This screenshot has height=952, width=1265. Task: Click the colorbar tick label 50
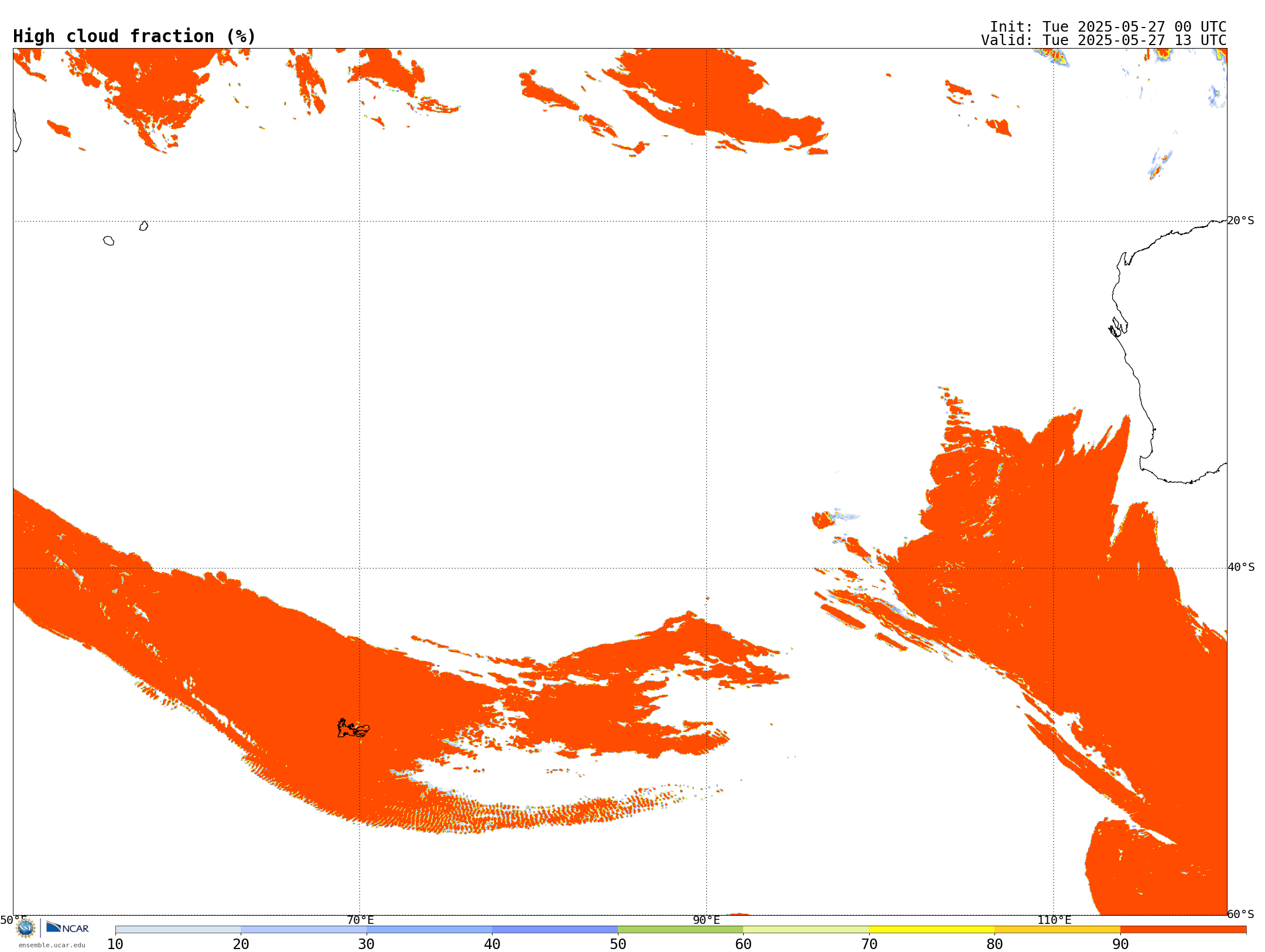click(618, 944)
